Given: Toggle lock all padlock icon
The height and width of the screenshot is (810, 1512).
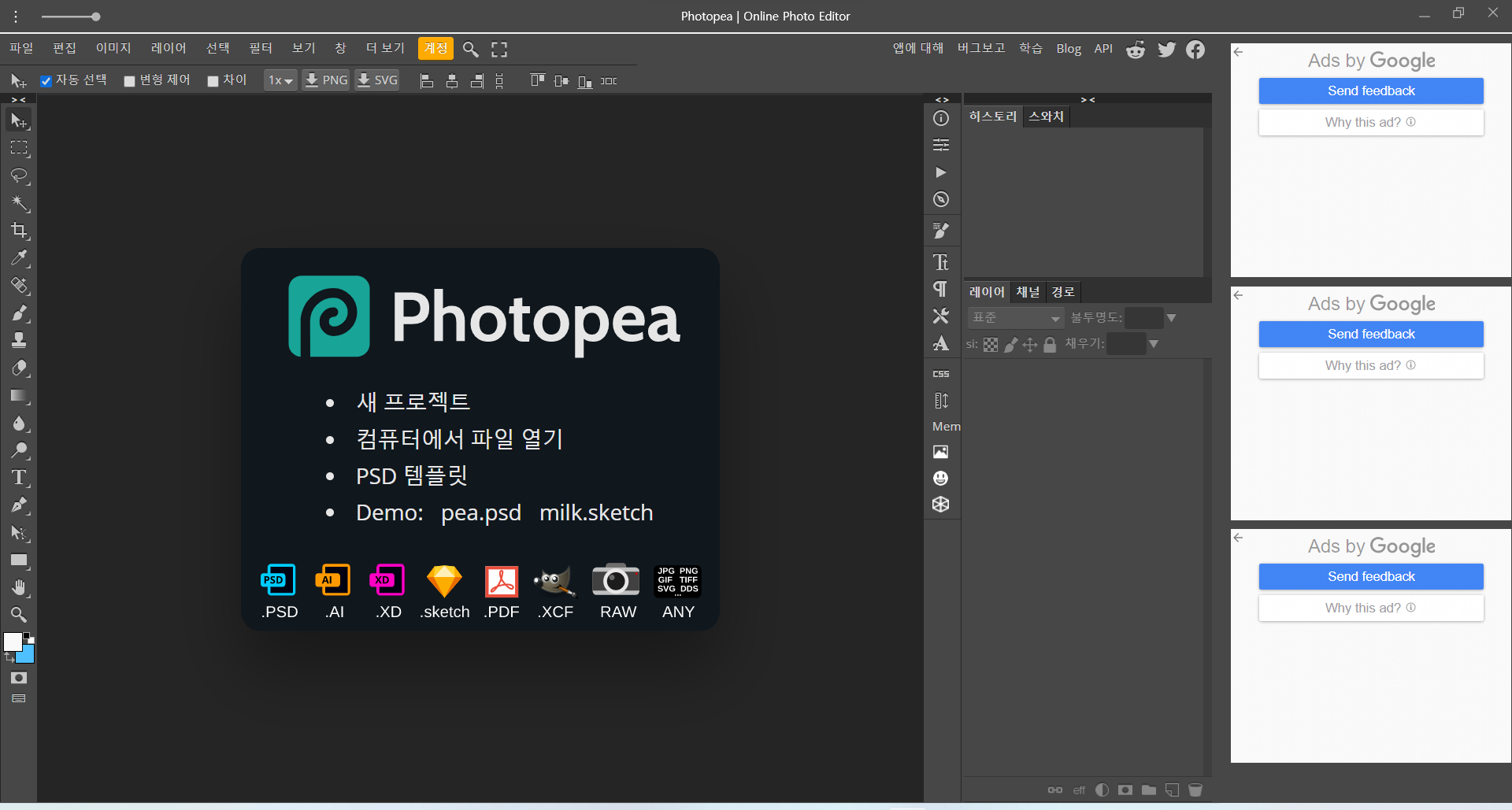Looking at the screenshot, I should click(x=1050, y=345).
